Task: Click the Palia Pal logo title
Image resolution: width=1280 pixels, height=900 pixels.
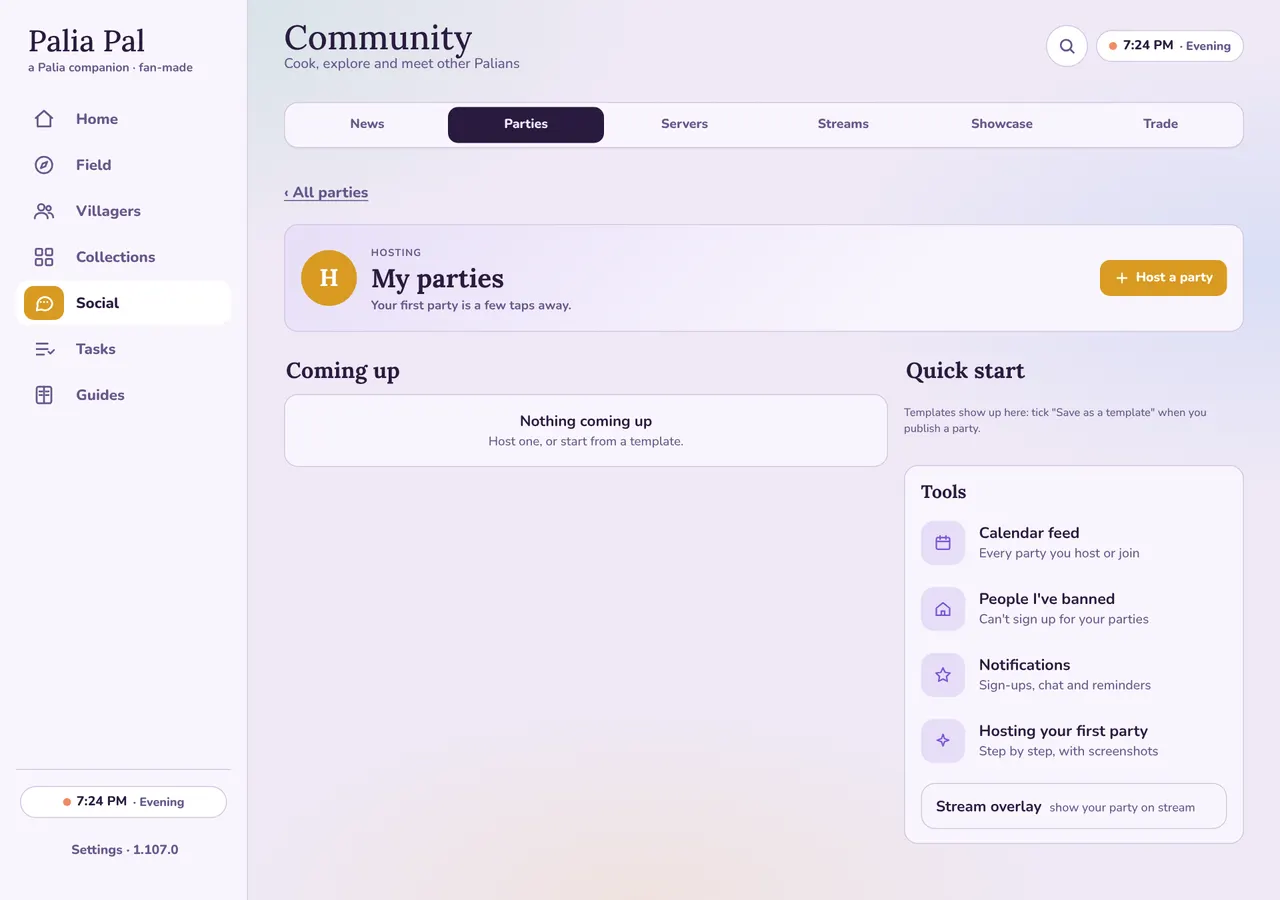Action: 87,41
